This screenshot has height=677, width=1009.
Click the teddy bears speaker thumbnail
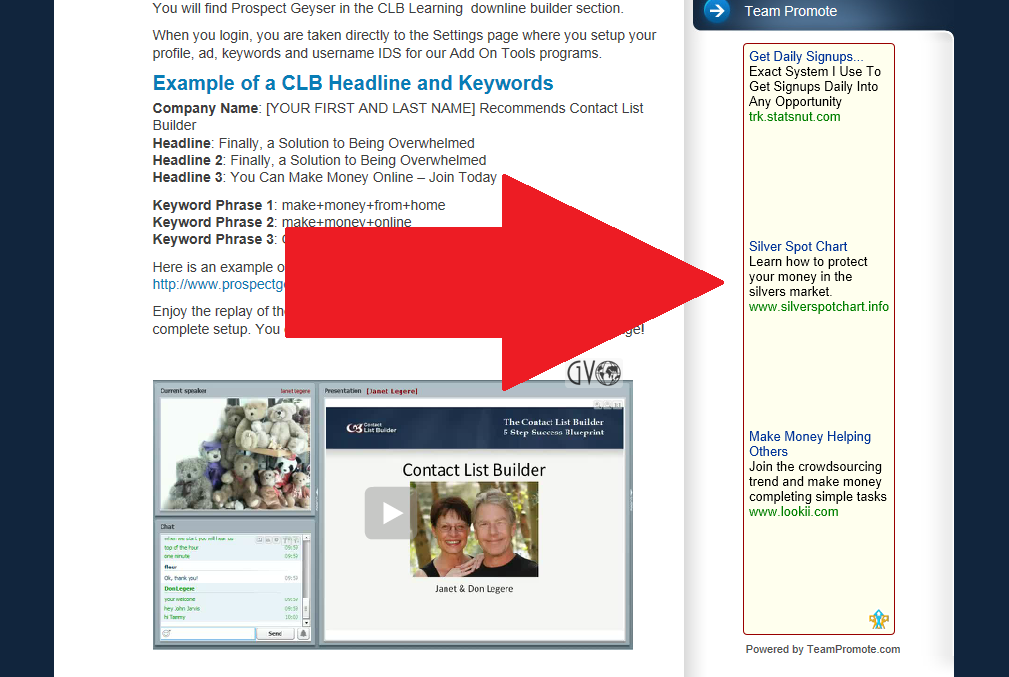[x=235, y=453]
